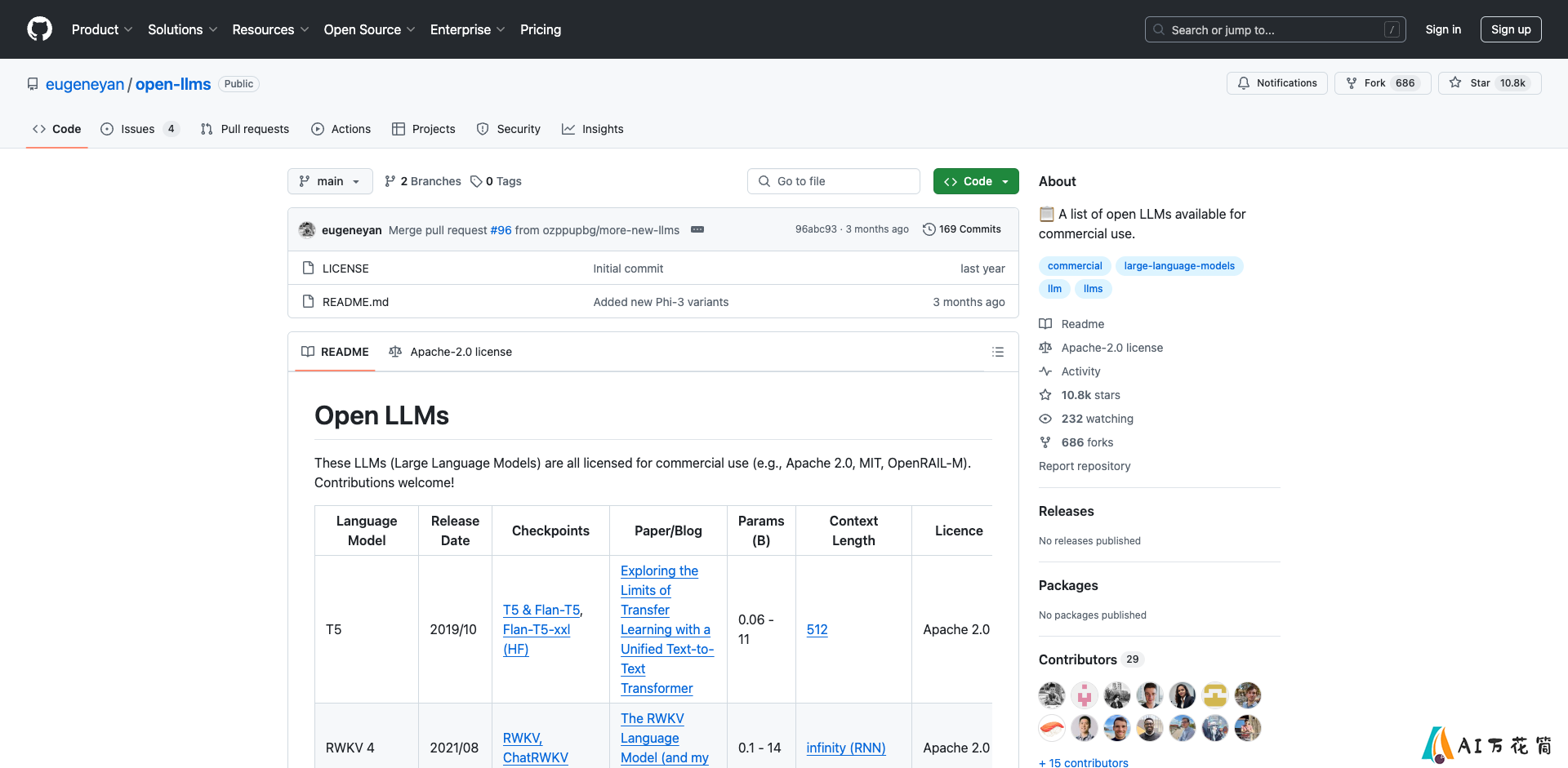Open the Pull requests tab
This screenshot has width=1568, height=768.
pyautogui.click(x=245, y=129)
